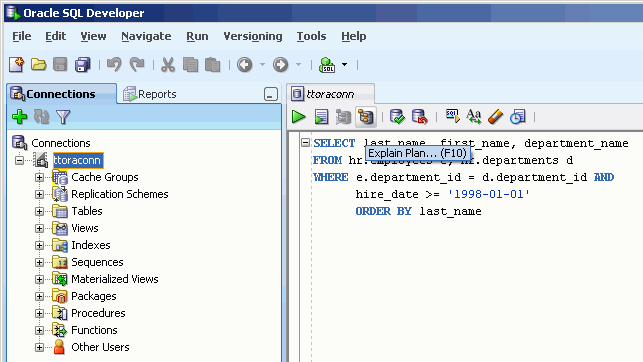Expand the Functions node

pos(39,330)
